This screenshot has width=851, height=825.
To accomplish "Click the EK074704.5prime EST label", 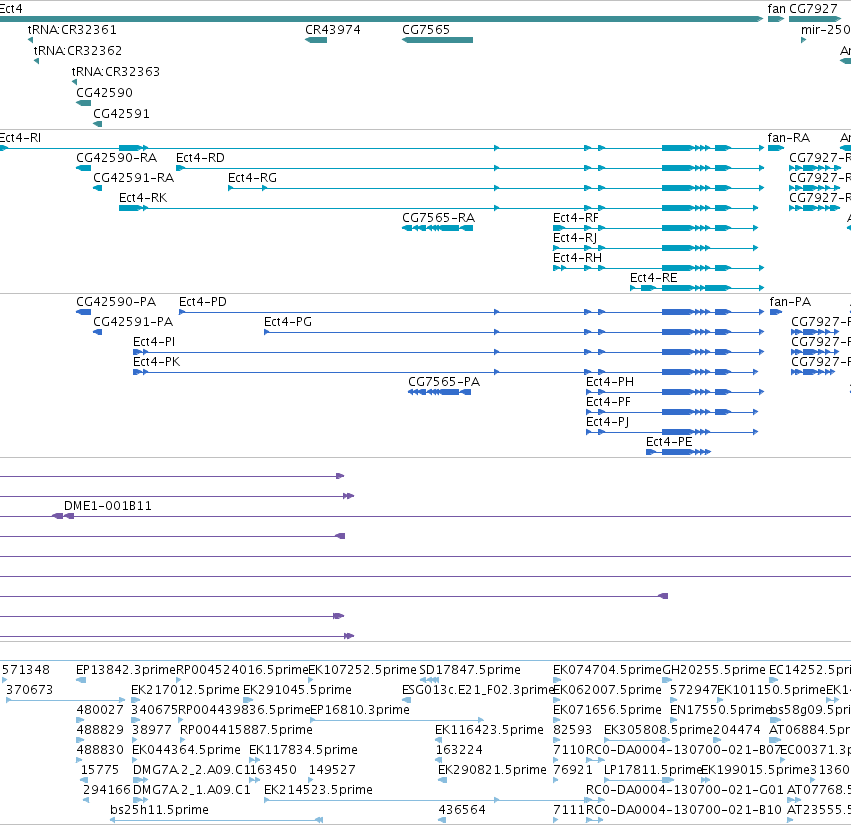I will [607, 670].
